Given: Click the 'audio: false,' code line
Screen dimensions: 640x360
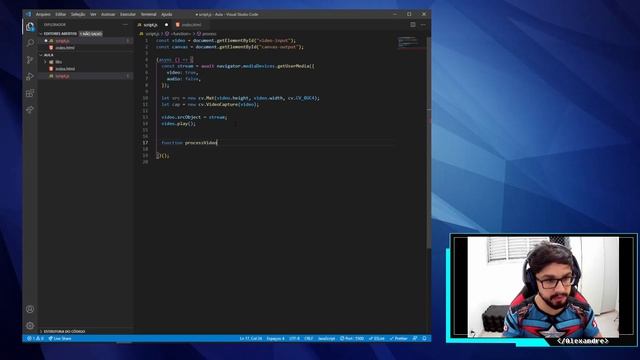Looking at the screenshot, I should click(184, 79).
